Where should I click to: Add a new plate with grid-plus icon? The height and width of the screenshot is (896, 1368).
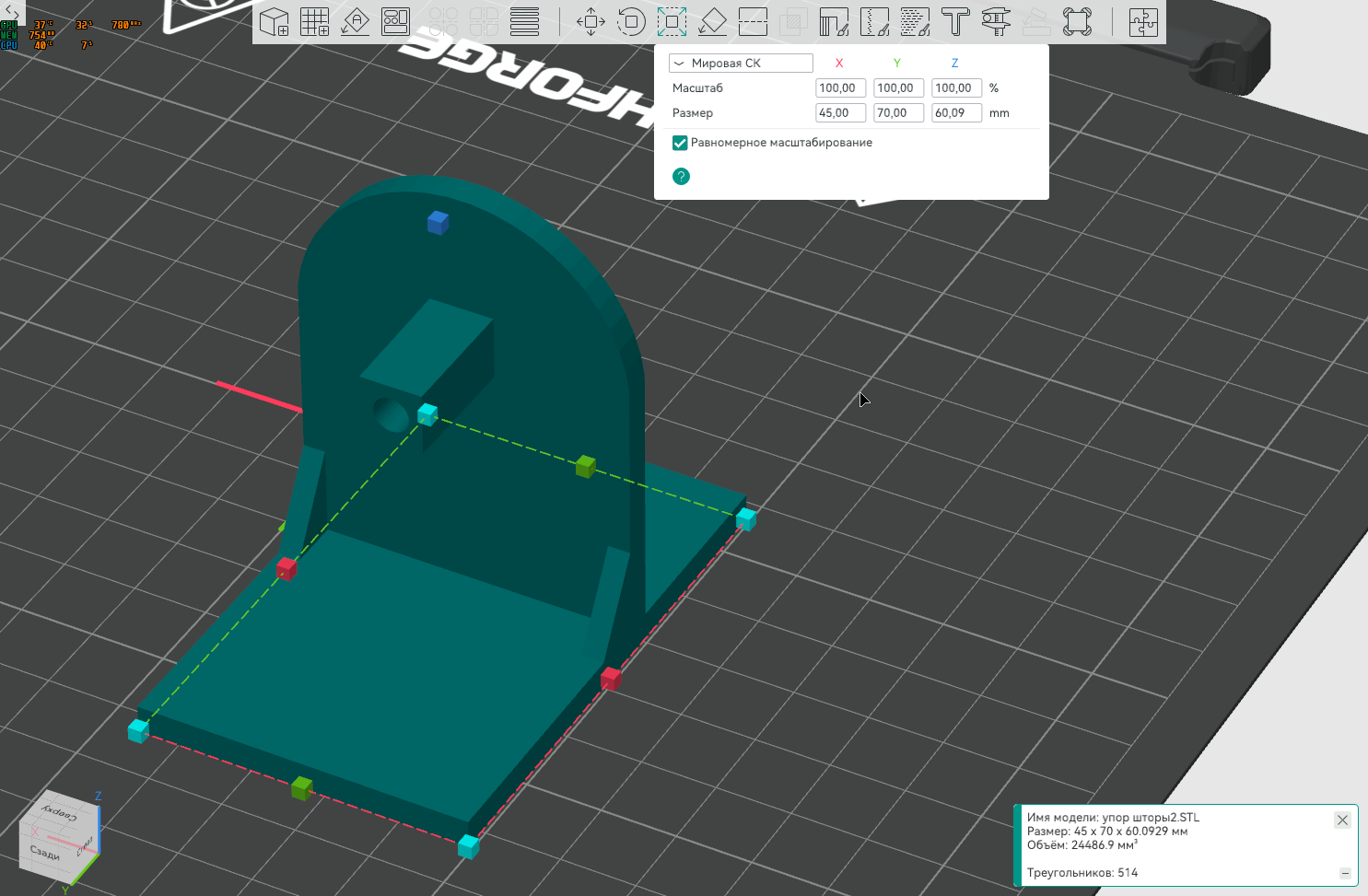(x=315, y=21)
